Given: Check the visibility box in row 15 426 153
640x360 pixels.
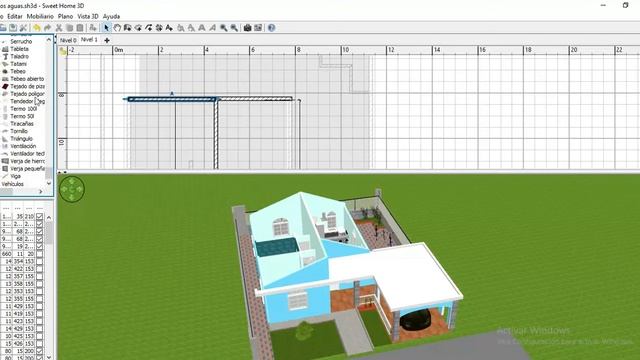Looking at the screenshot, I should pos(40,344).
